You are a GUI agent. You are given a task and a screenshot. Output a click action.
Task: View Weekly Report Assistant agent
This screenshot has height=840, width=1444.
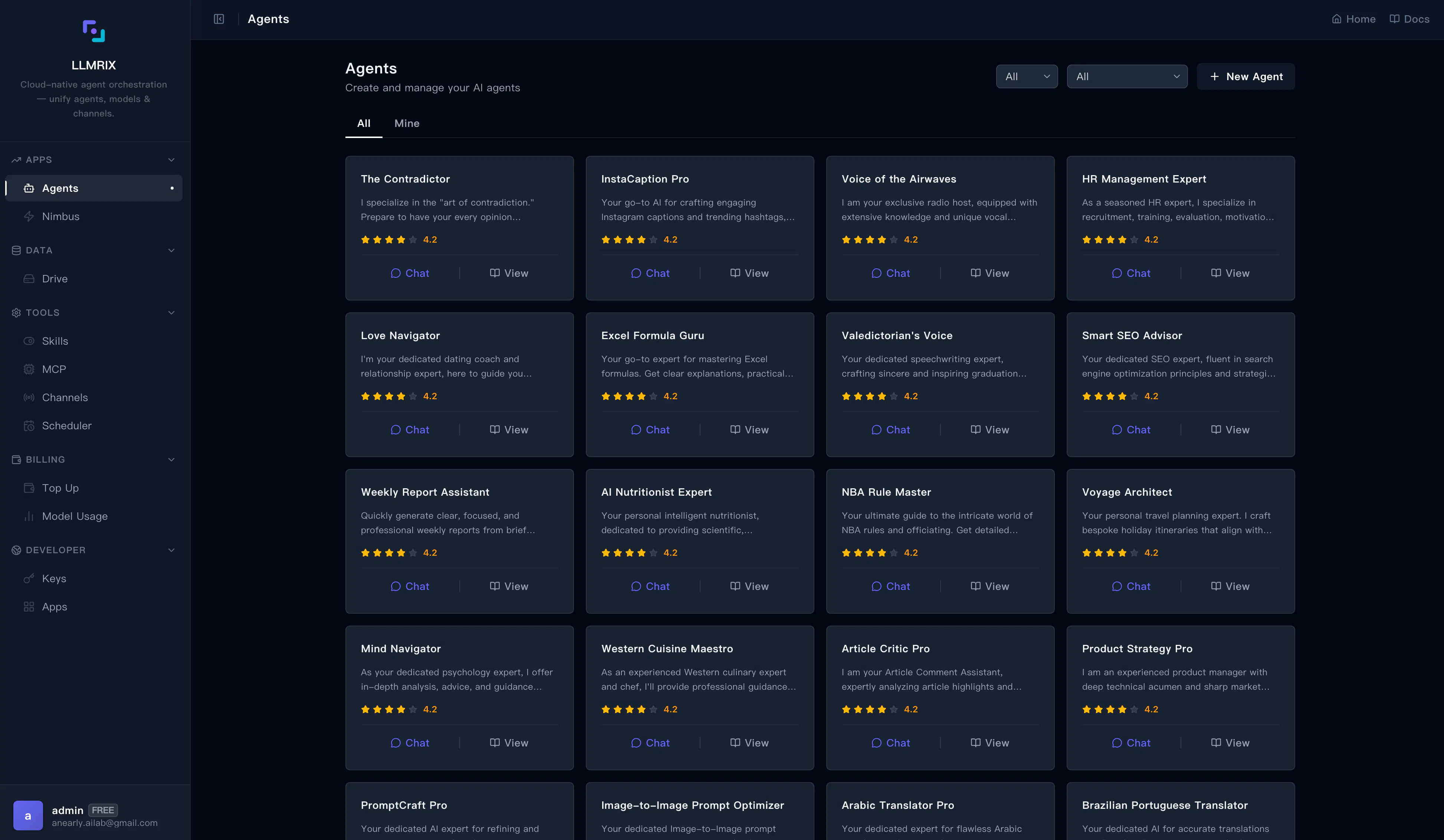(509, 586)
